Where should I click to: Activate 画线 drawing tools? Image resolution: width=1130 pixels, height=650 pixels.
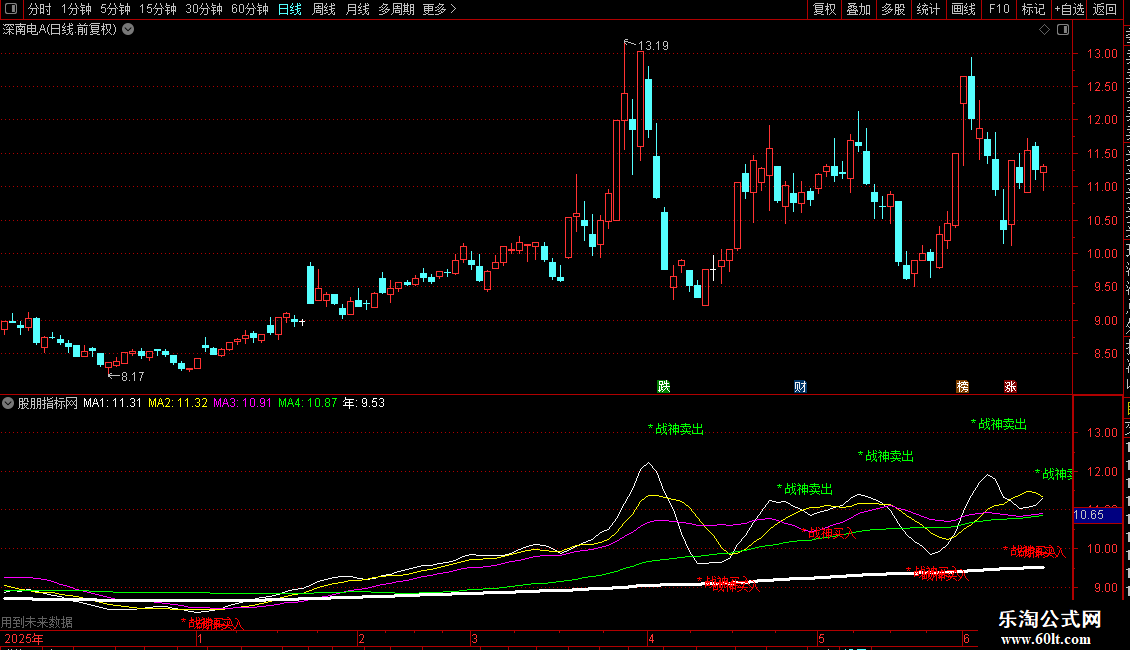point(964,9)
